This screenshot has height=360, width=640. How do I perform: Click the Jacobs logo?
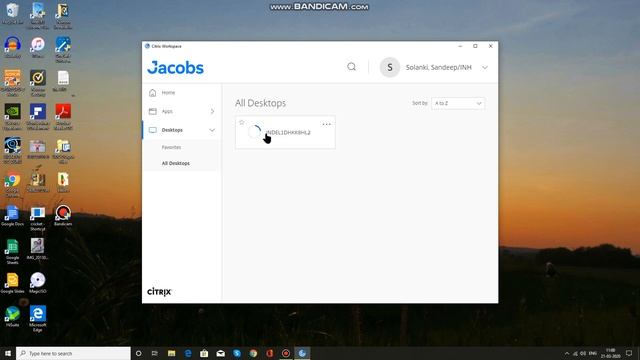click(x=176, y=67)
